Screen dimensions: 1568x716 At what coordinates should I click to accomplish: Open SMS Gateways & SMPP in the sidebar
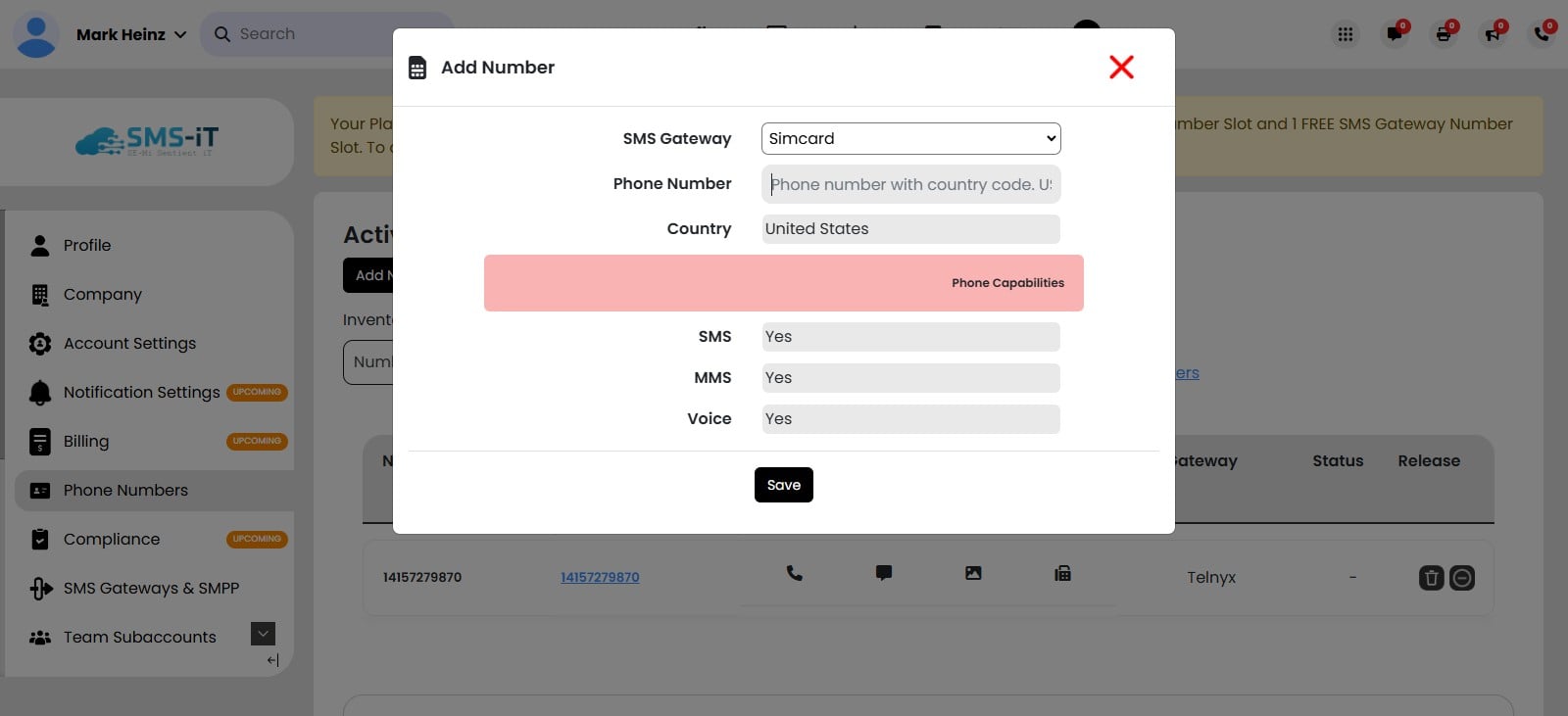coord(149,588)
